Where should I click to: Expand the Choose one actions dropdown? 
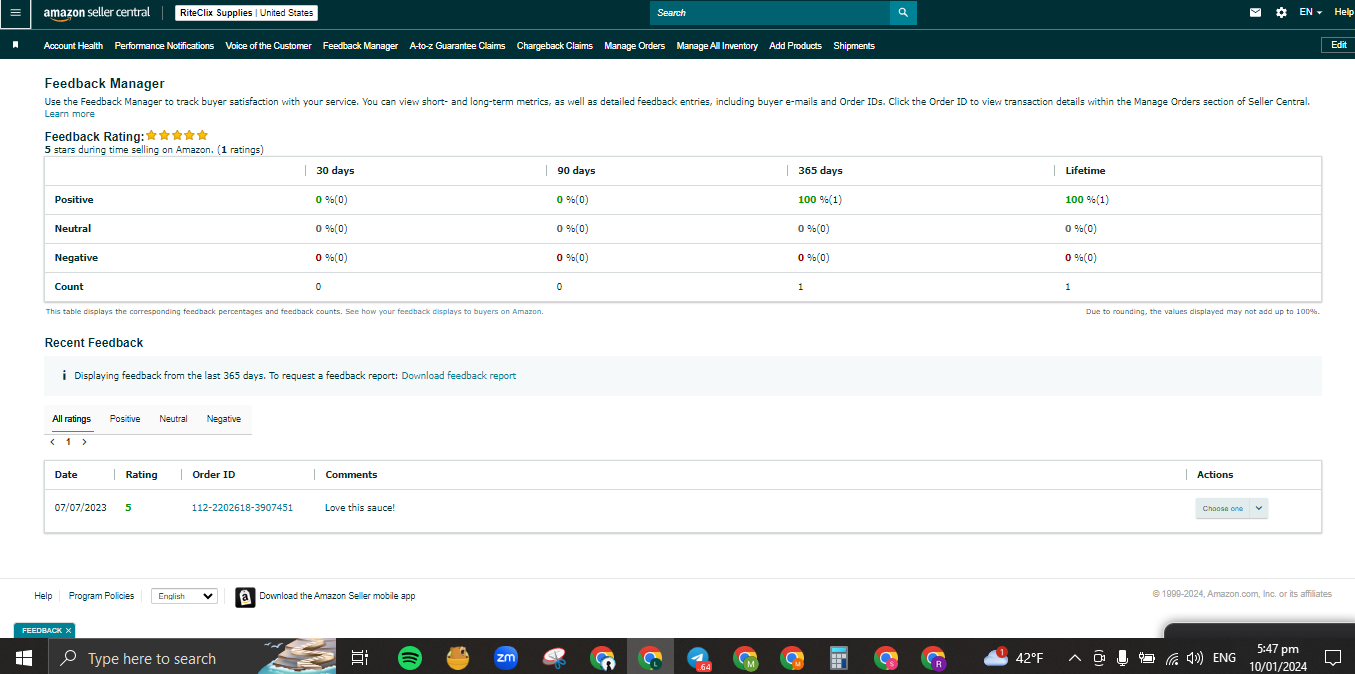[x=1232, y=508]
